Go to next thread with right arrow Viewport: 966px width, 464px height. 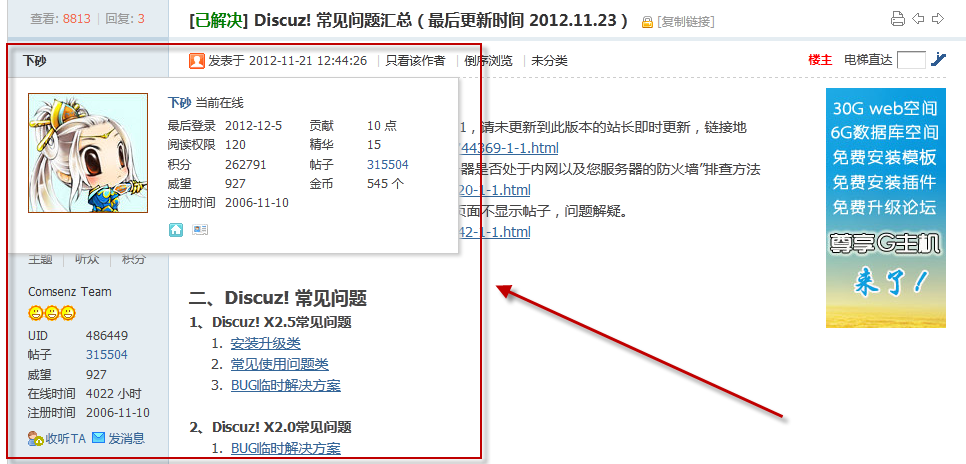[x=937, y=18]
